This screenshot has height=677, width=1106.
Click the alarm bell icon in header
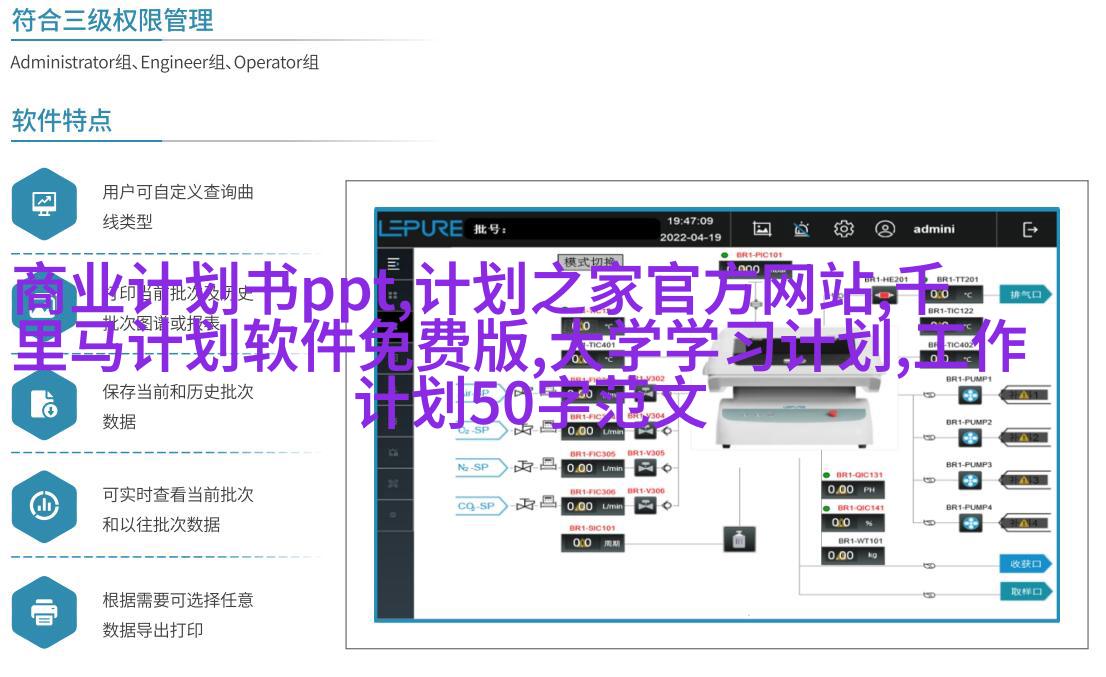[x=802, y=229]
